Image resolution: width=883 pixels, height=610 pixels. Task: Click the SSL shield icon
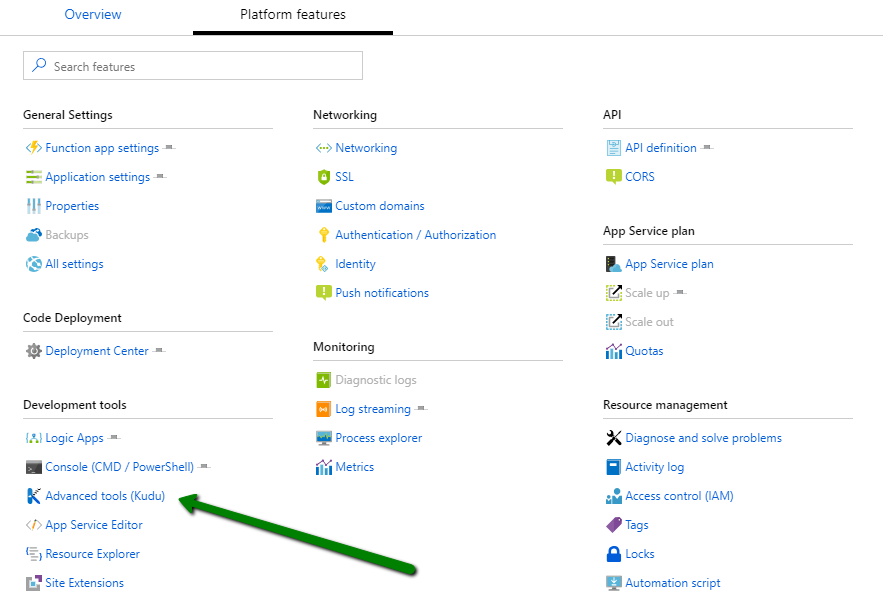pos(323,177)
